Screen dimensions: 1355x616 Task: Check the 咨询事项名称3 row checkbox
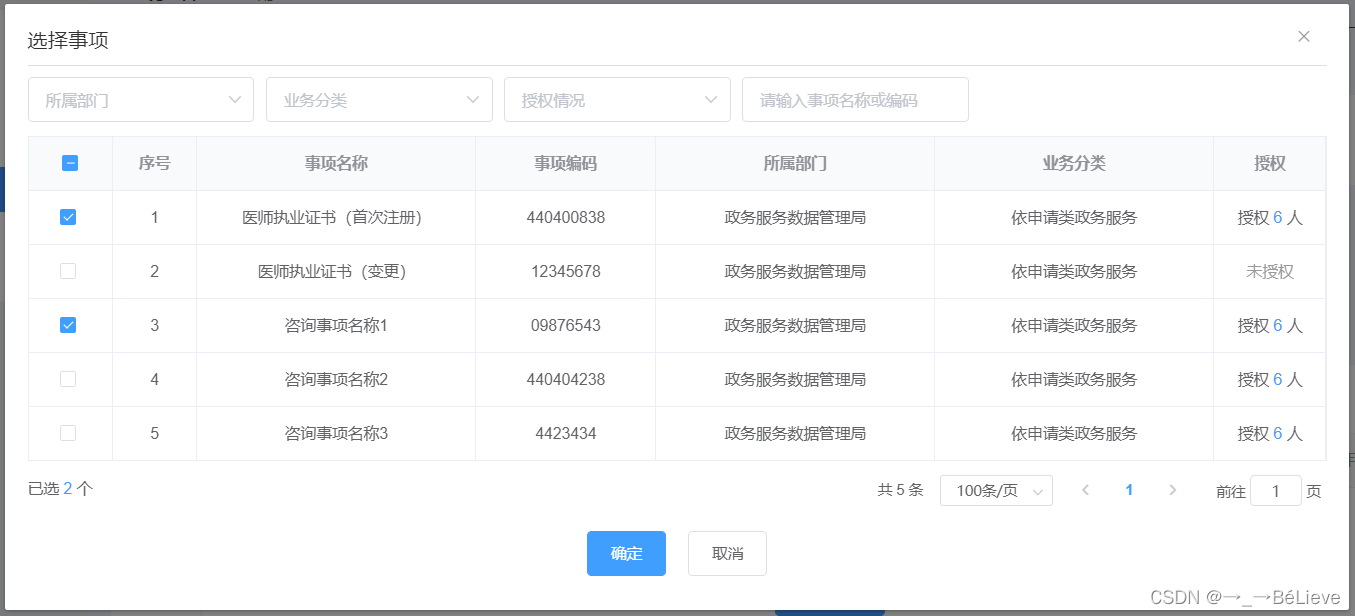(x=70, y=433)
